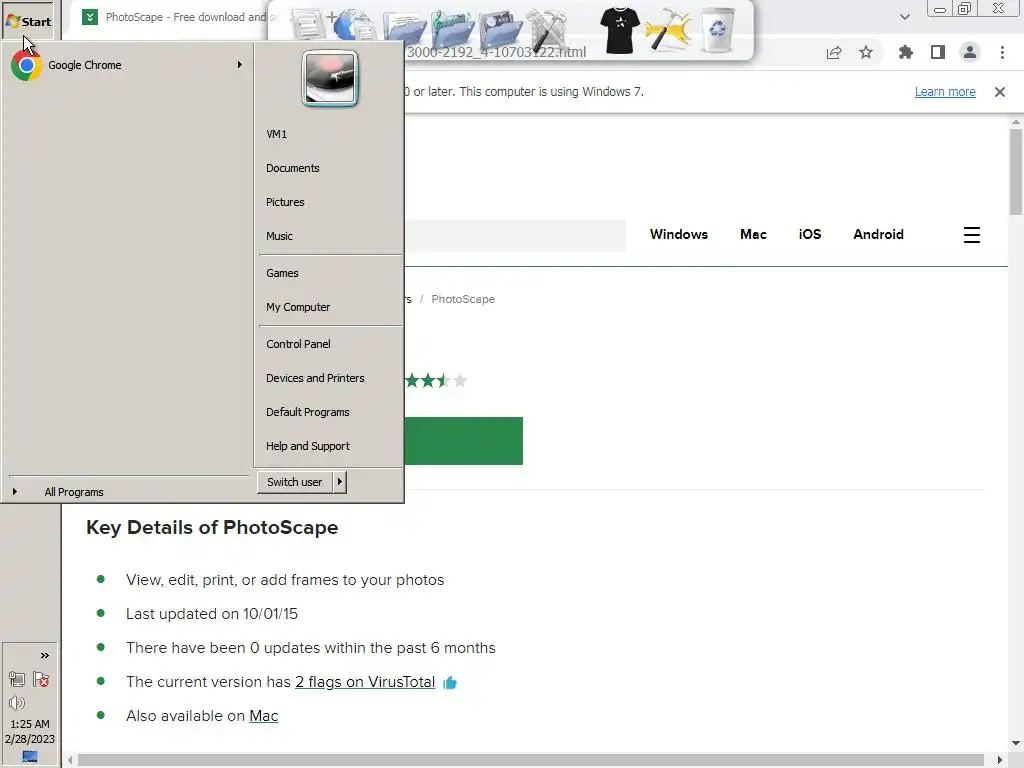
Task: Show hidden taskbar toolbar chevron
Action: [x=44, y=656]
